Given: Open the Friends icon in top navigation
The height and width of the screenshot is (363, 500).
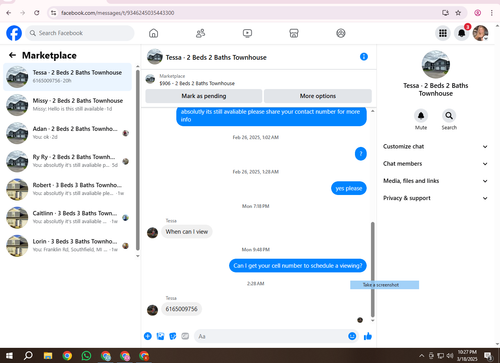Looking at the screenshot, I should pos(200,33).
